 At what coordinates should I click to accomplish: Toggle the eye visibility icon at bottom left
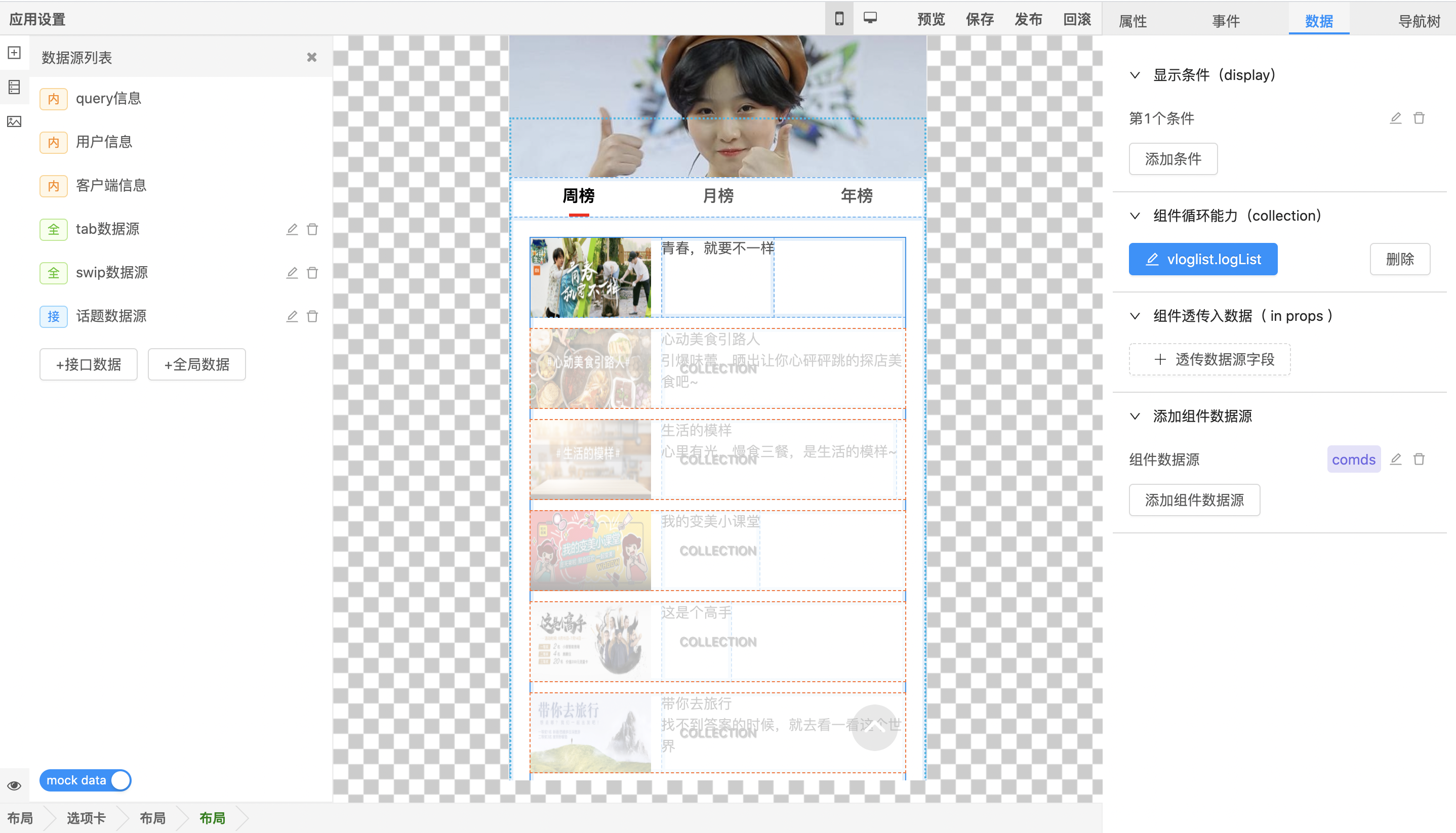(14, 785)
